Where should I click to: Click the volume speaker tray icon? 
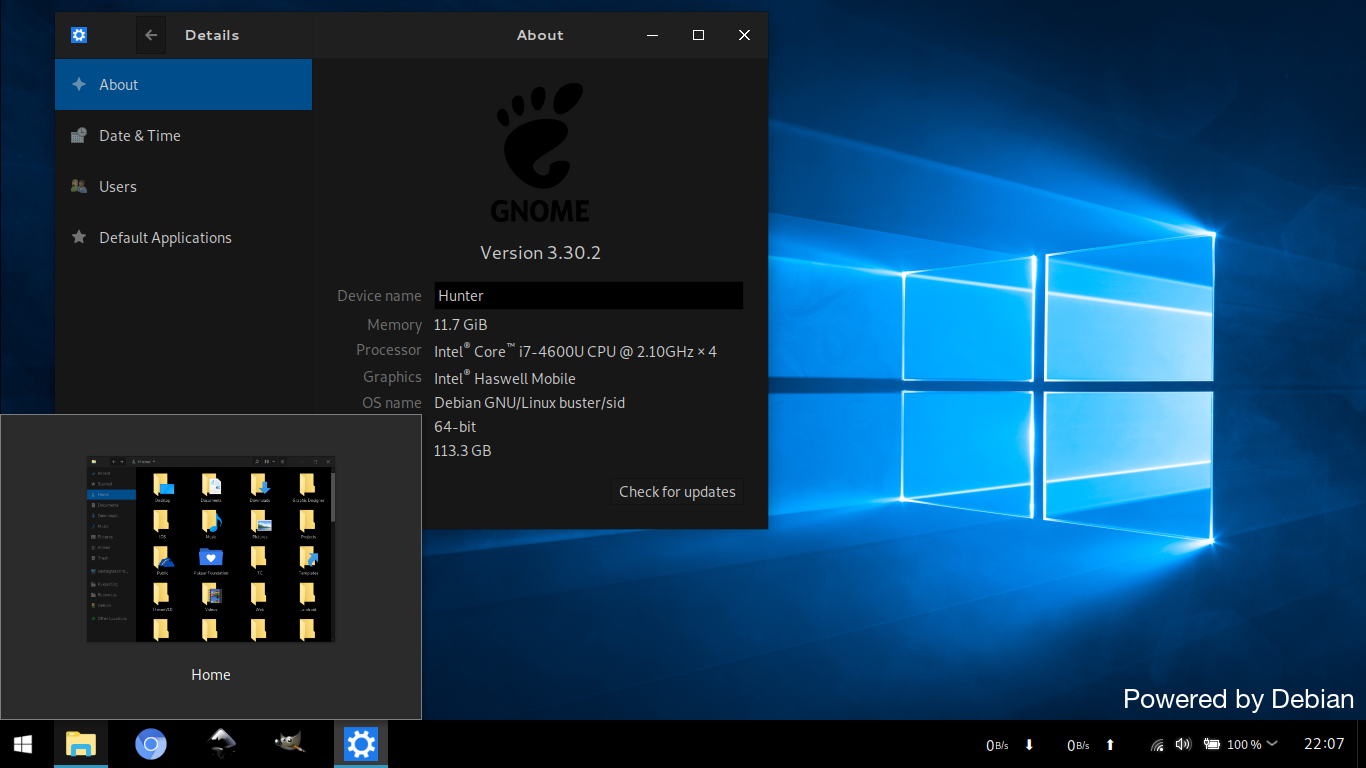click(x=1184, y=744)
